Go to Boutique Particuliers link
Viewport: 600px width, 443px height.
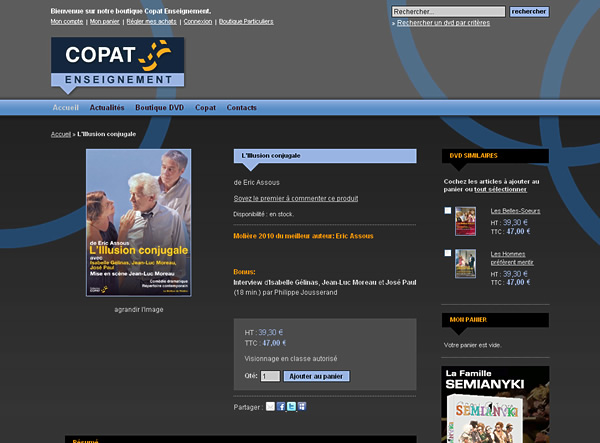coord(246,21)
